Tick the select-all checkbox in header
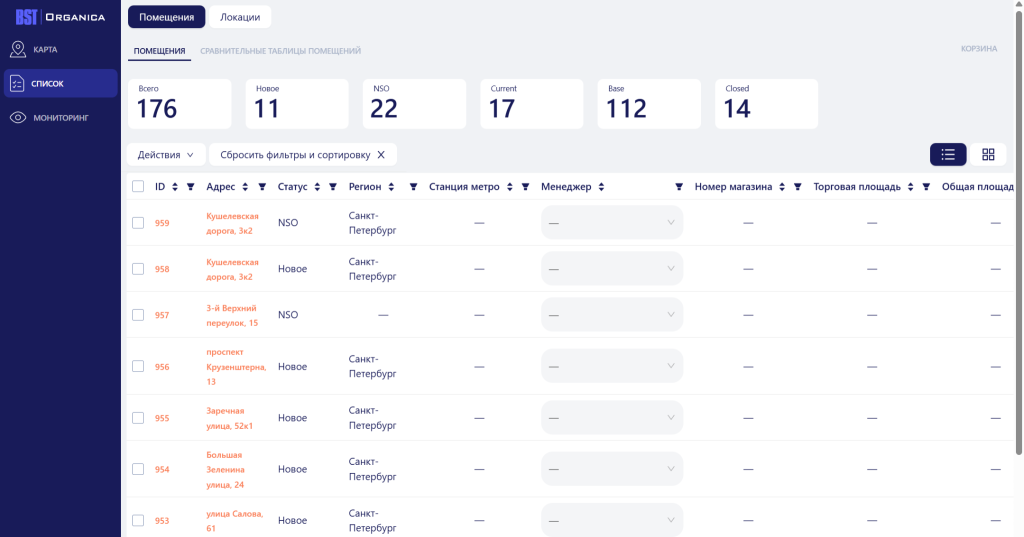This screenshot has height=537, width=1024. (x=138, y=187)
